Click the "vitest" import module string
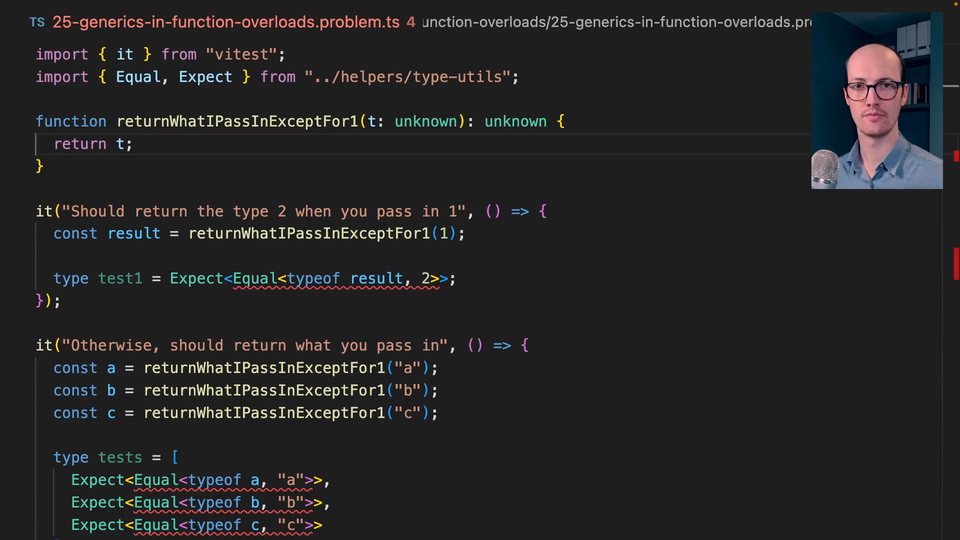The image size is (960, 540). 245,54
